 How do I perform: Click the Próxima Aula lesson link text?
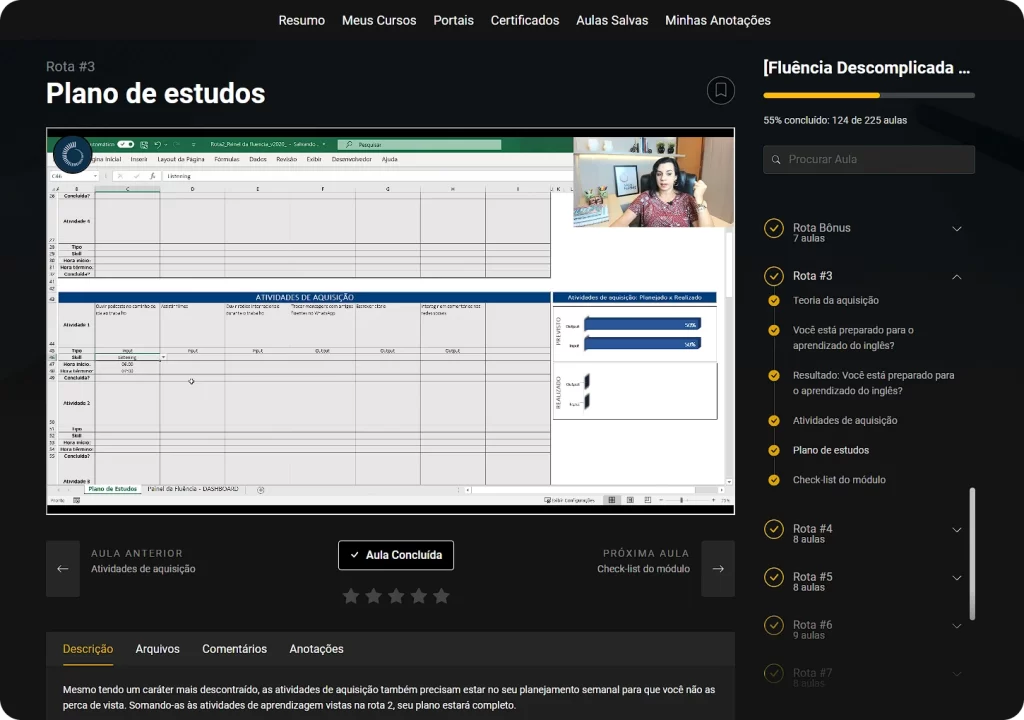coord(643,569)
